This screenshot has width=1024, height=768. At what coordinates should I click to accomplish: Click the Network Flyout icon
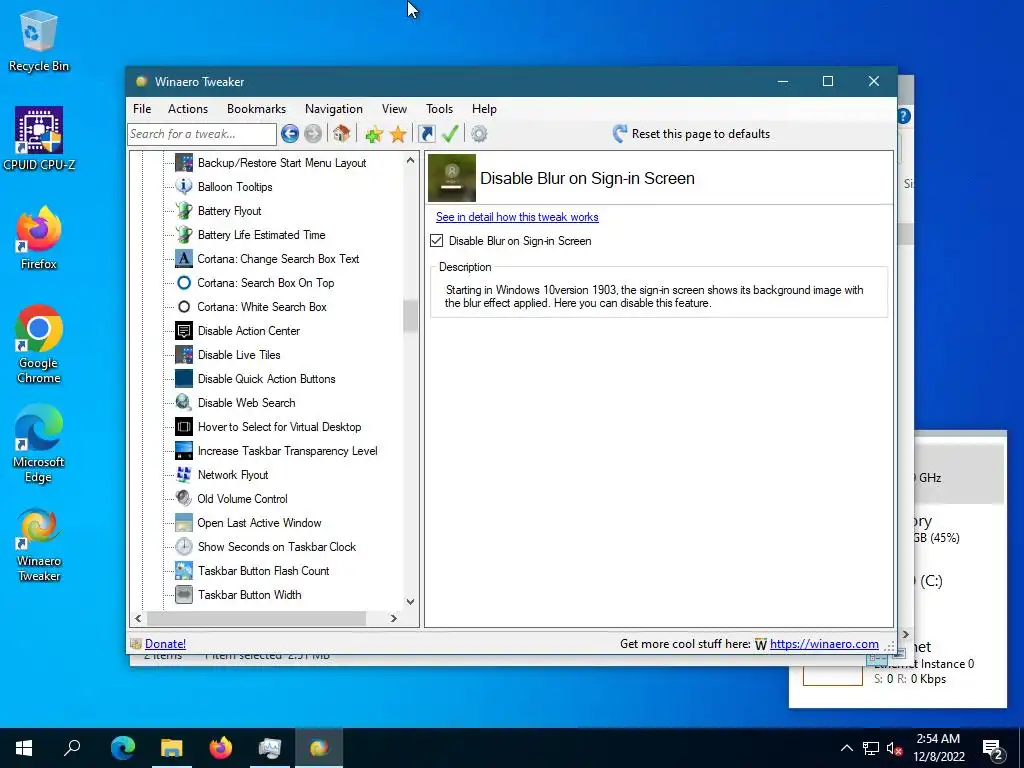click(x=184, y=475)
